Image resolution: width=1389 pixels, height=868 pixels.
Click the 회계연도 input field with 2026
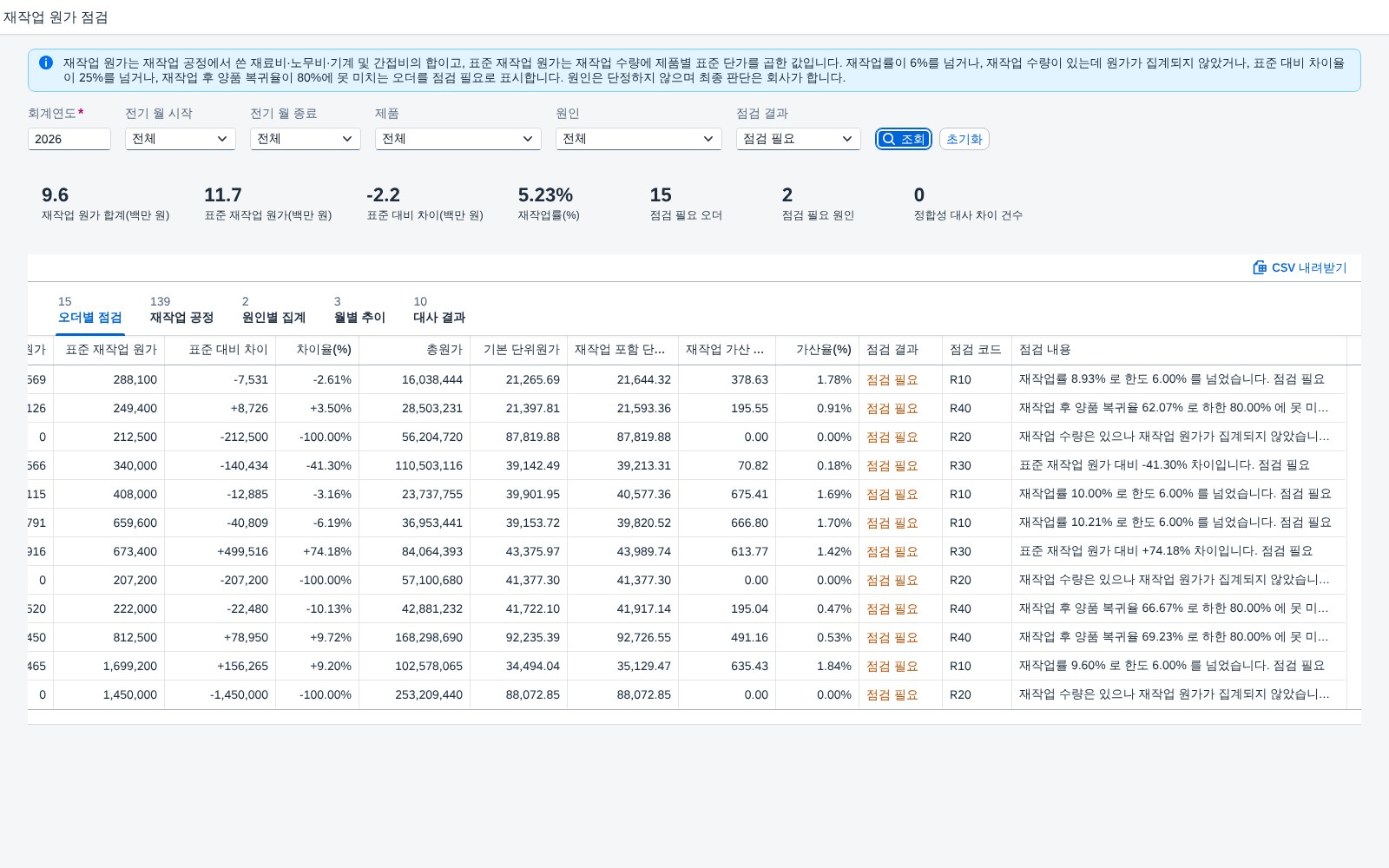69,139
